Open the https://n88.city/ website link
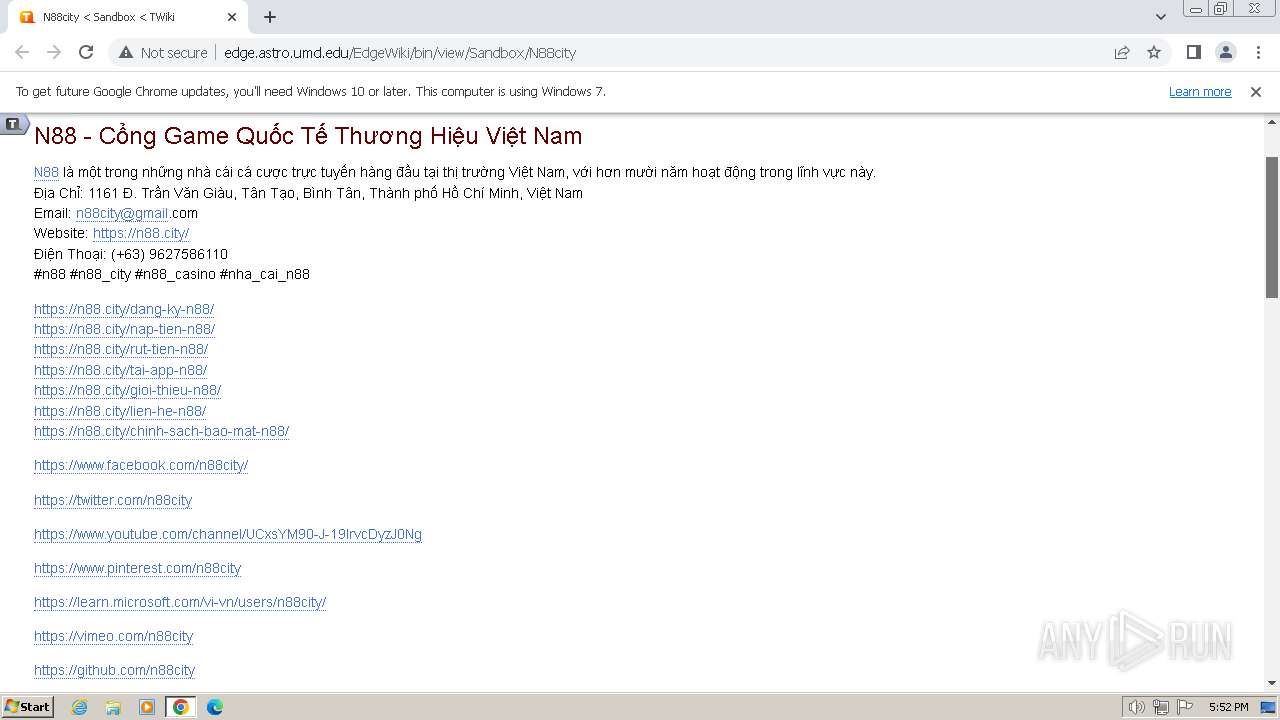 141,233
